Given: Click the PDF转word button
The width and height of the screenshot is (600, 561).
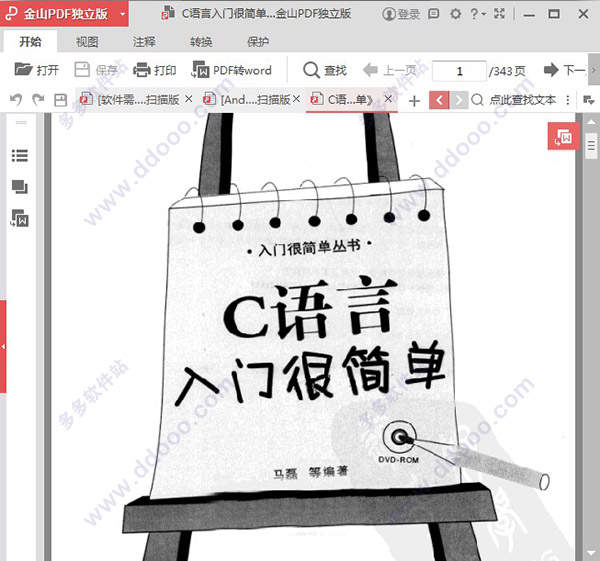Looking at the screenshot, I should [x=232, y=70].
